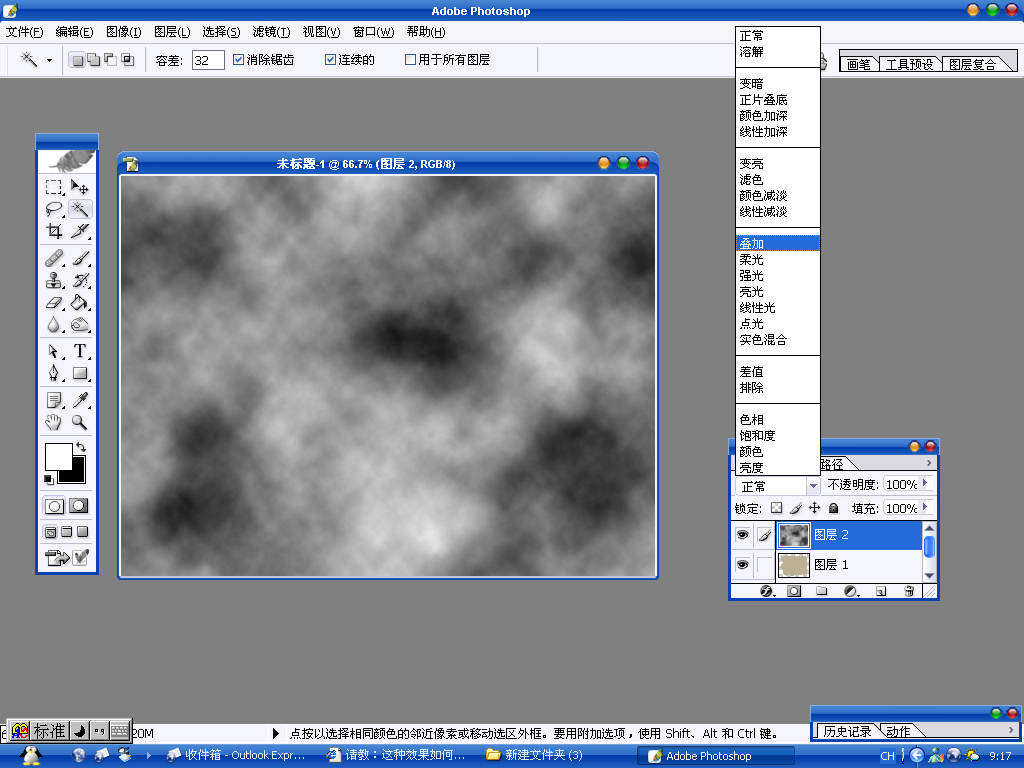The image size is (1024, 768).
Task: Switch to Standard mode button
Action: click(54, 506)
